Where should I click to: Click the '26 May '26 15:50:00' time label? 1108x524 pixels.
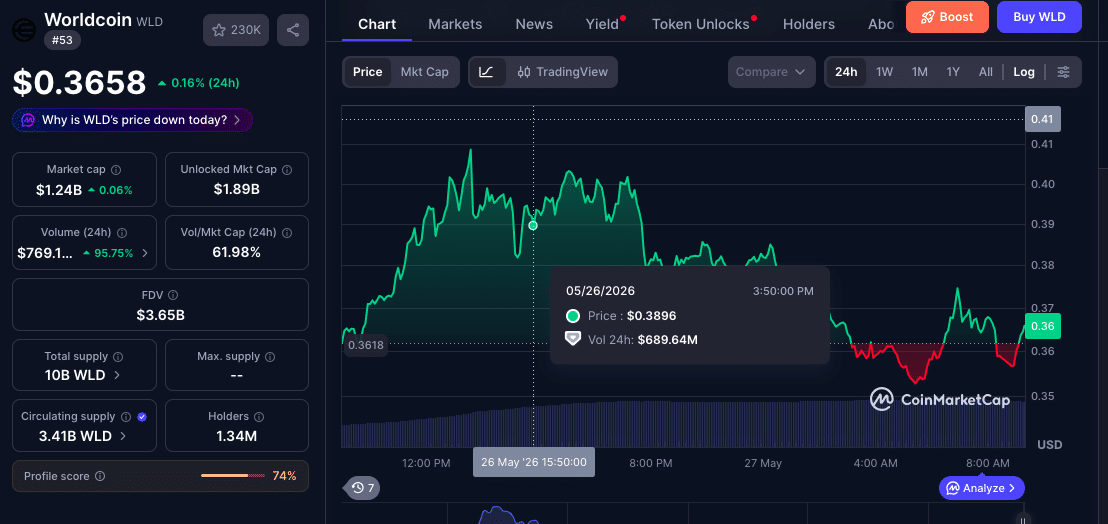click(534, 463)
